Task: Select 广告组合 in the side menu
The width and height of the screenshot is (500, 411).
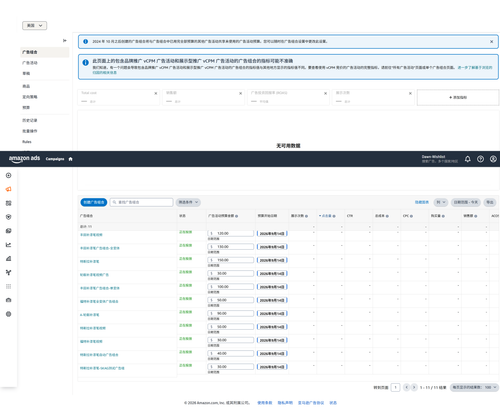Action: pos(44,52)
